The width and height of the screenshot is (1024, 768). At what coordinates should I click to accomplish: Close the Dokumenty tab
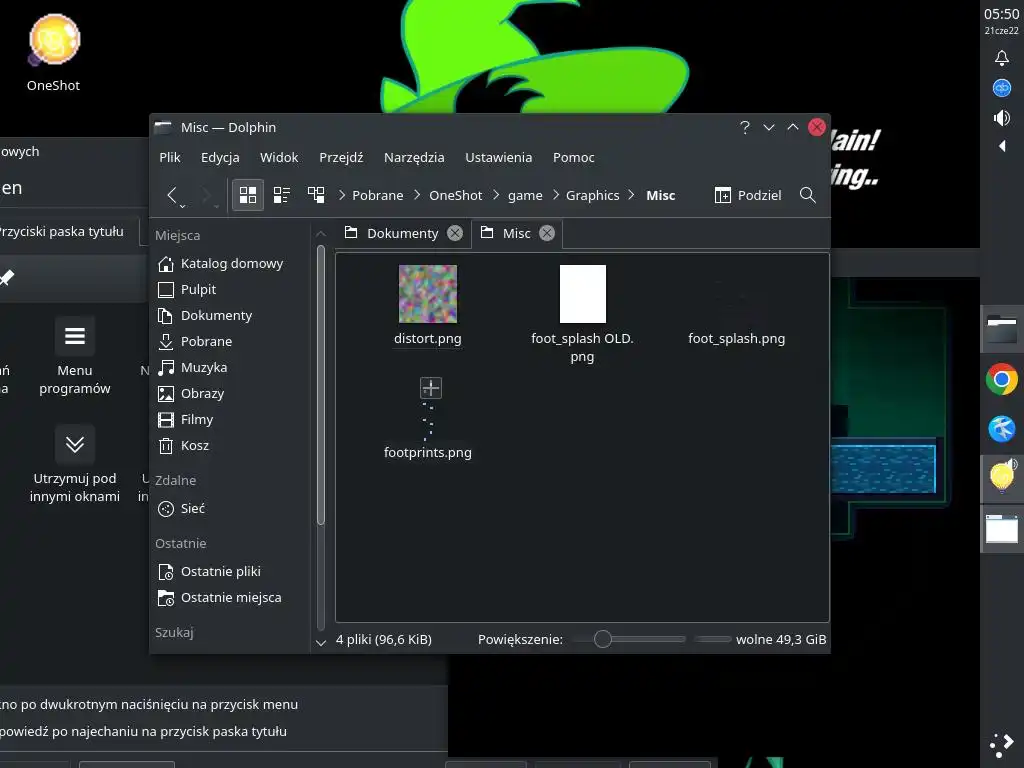(x=455, y=233)
